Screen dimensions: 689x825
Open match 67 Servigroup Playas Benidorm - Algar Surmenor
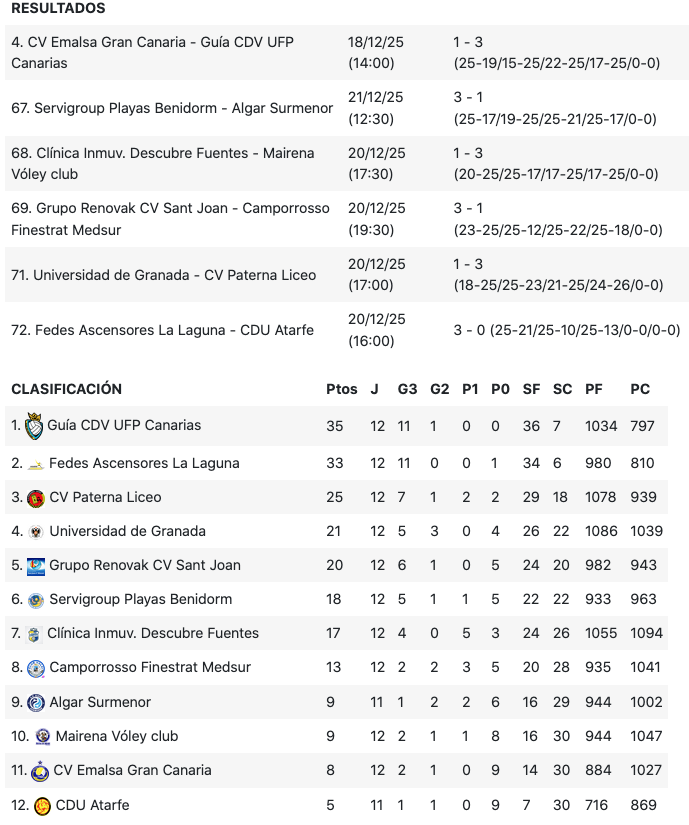(x=172, y=108)
